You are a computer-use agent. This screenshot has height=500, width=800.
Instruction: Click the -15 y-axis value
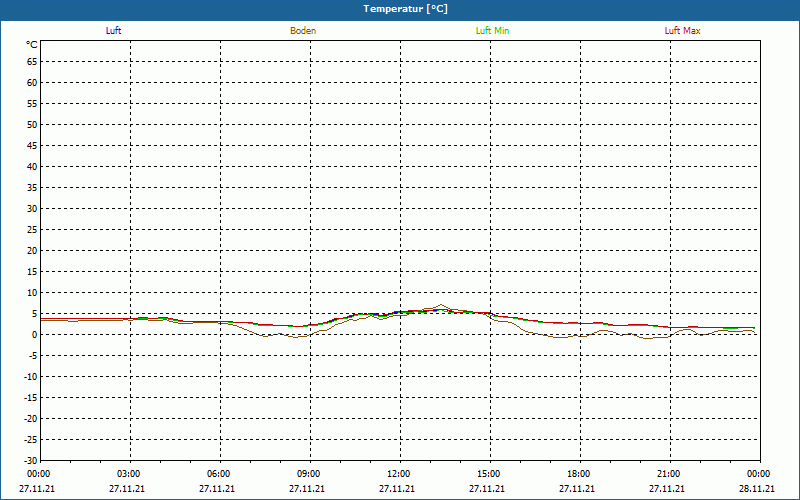31,398
